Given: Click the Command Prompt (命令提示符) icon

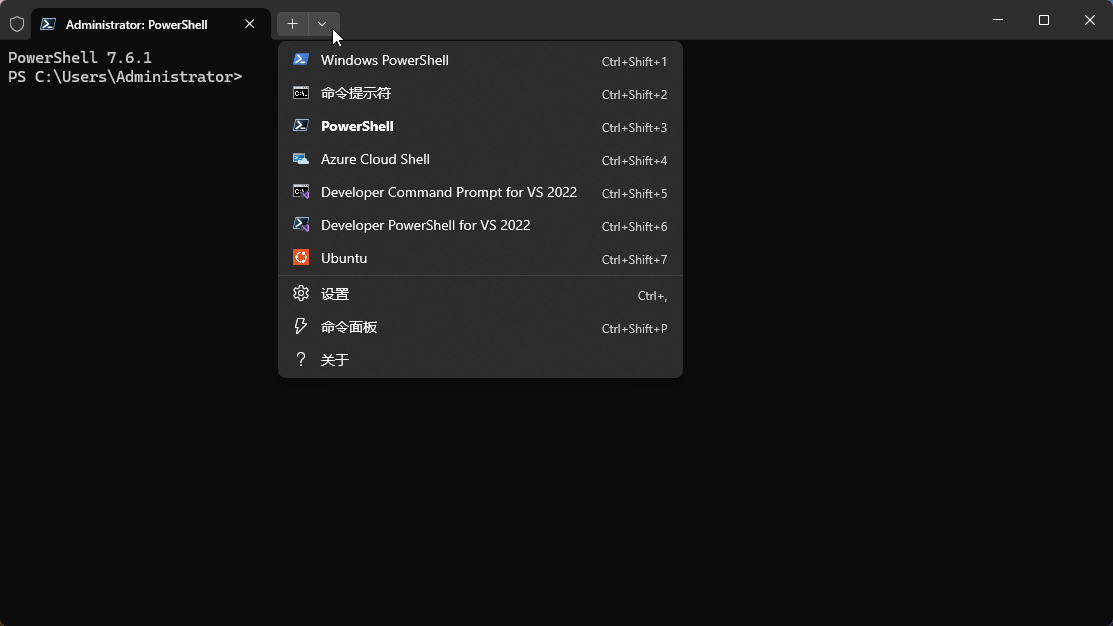Looking at the screenshot, I should [x=301, y=93].
